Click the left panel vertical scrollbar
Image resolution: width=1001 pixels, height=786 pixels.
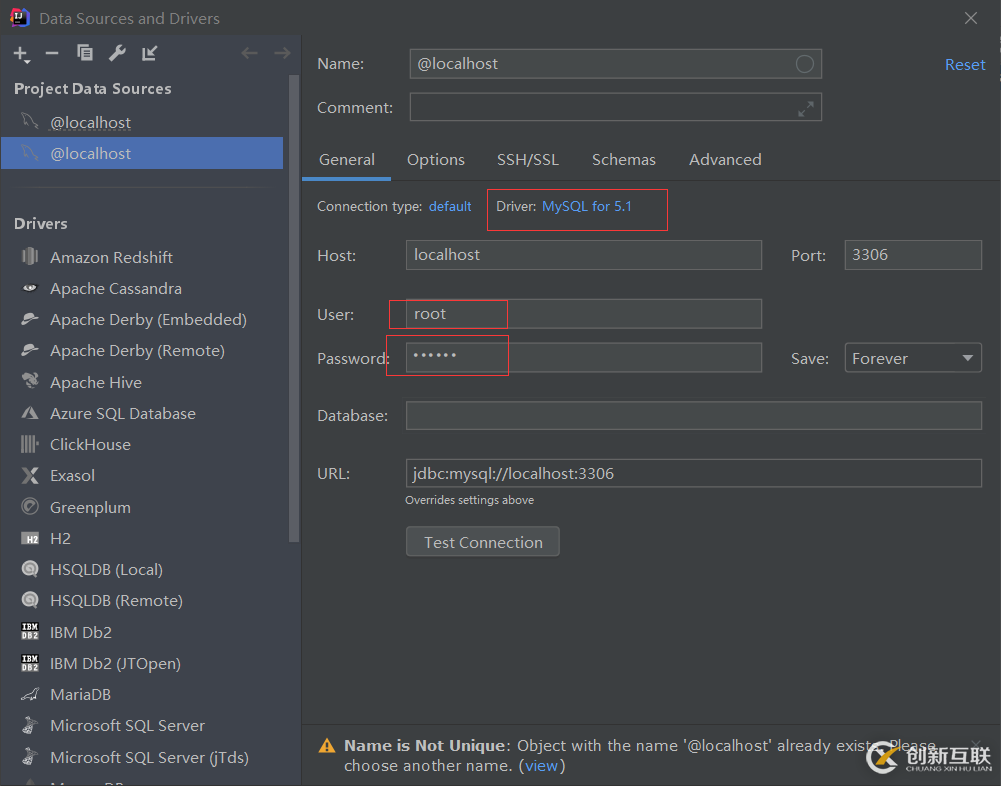coord(294,308)
